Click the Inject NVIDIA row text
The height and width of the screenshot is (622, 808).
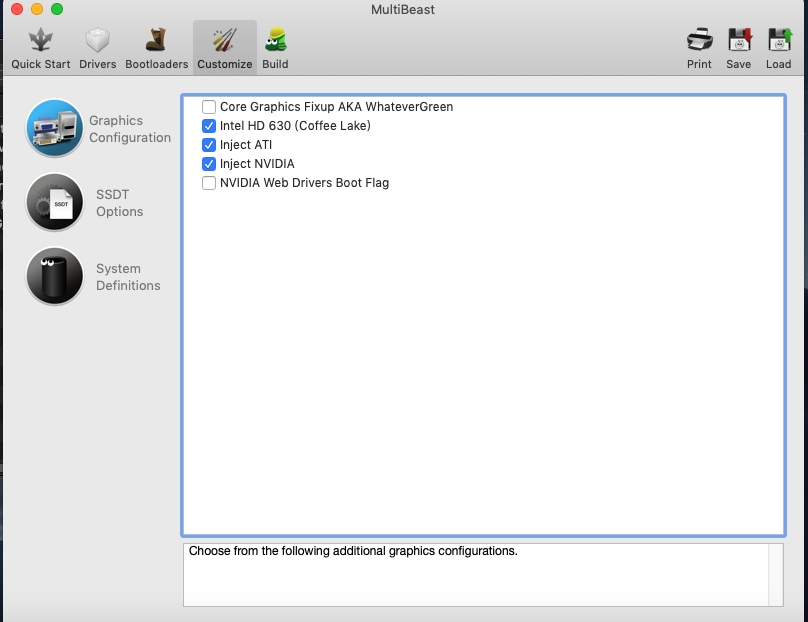coord(257,164)
